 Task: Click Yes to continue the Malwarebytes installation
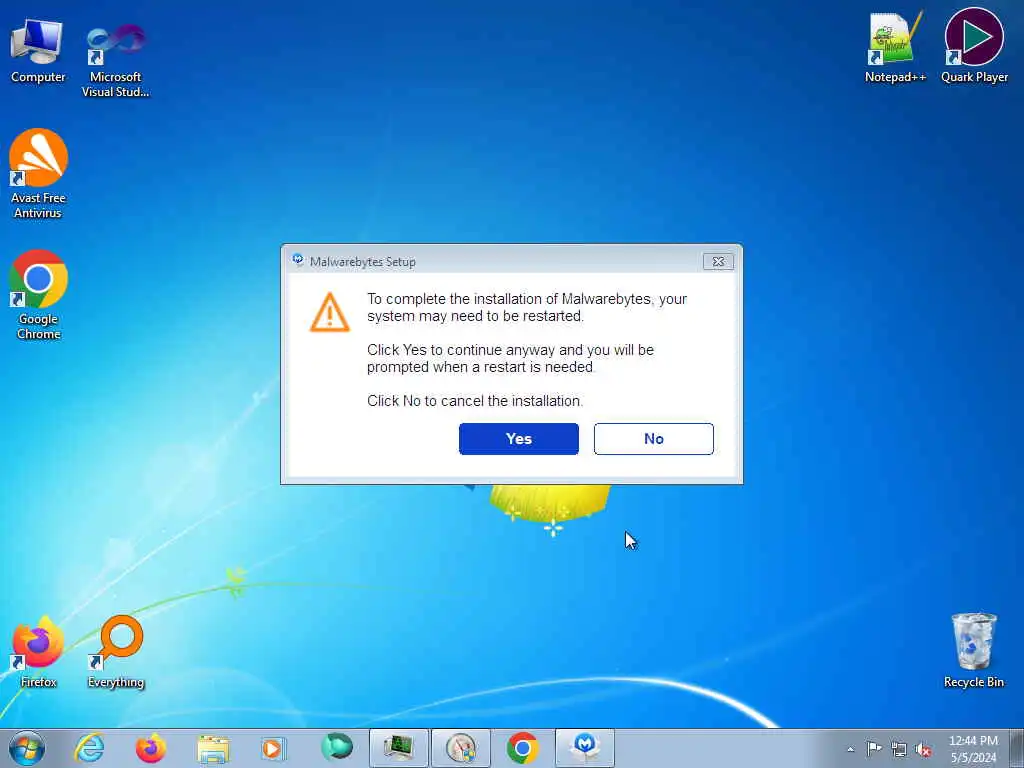pyautogui.click(x=519, y=439)
